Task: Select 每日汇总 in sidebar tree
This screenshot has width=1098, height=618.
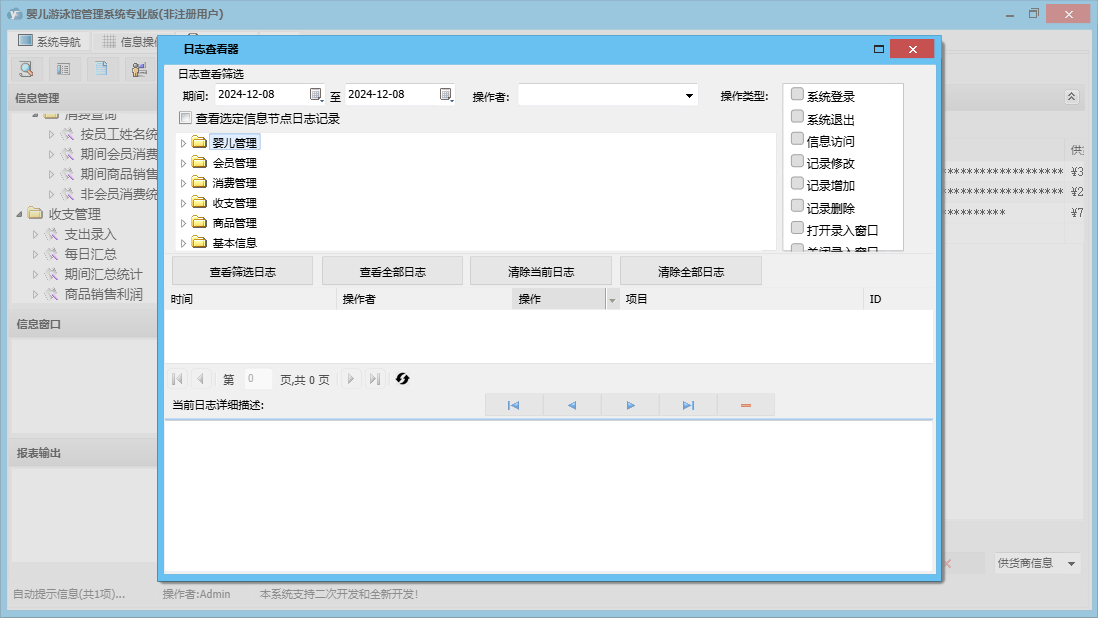Action: [90, 254]
